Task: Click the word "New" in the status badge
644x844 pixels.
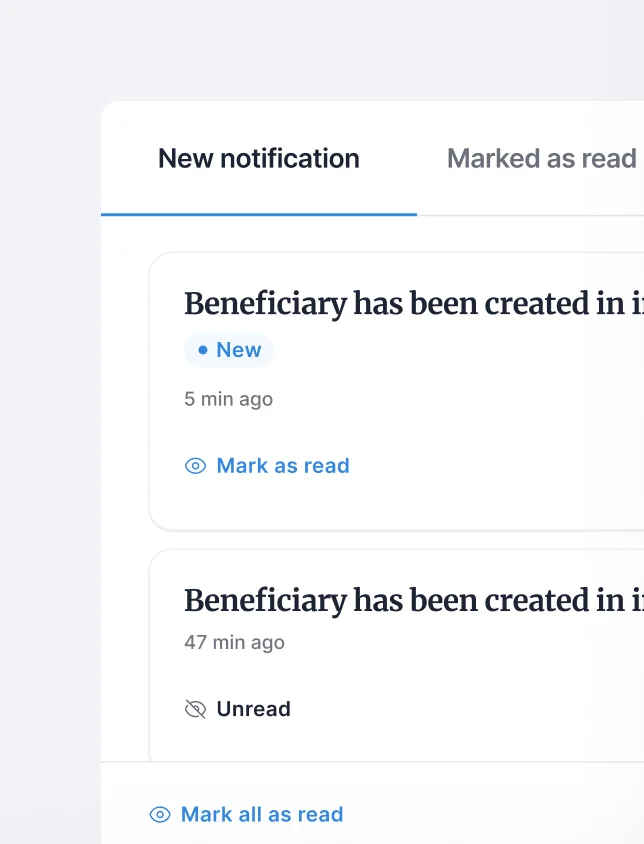Action: coord(239,350)
